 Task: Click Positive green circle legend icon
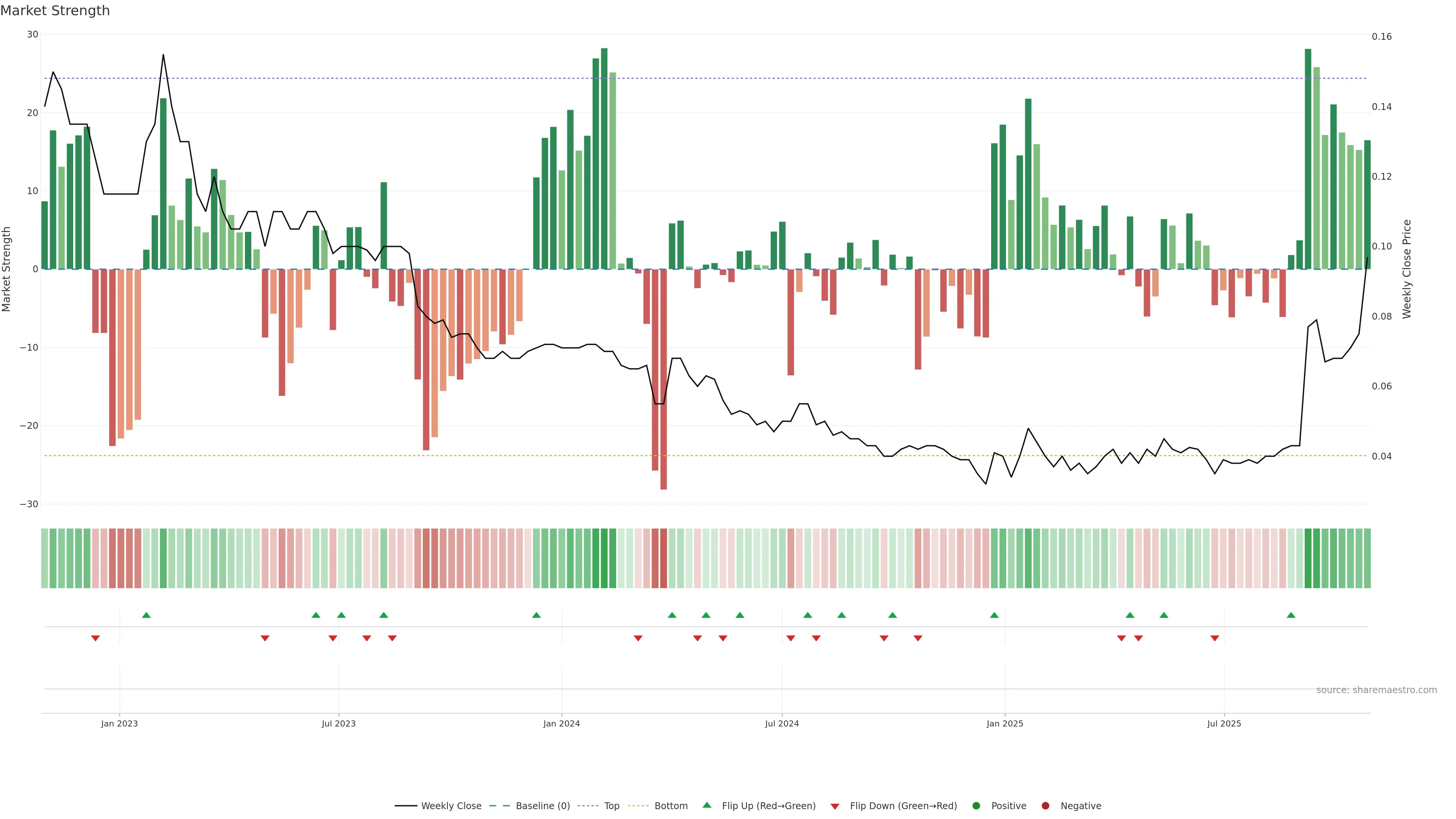[976, 806]
